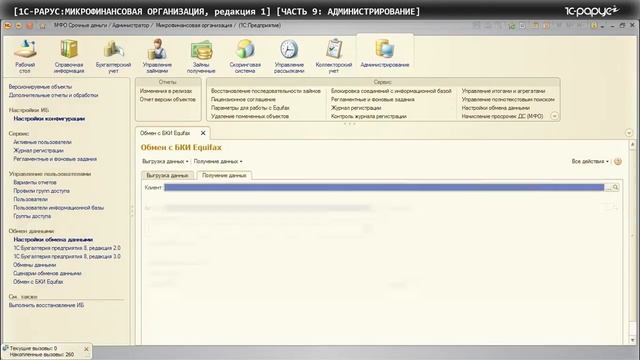Viewport: 640px width, 360px height.
Task: Click the vertical scrollbar down arrow
Action: click(x=632, y=340)
